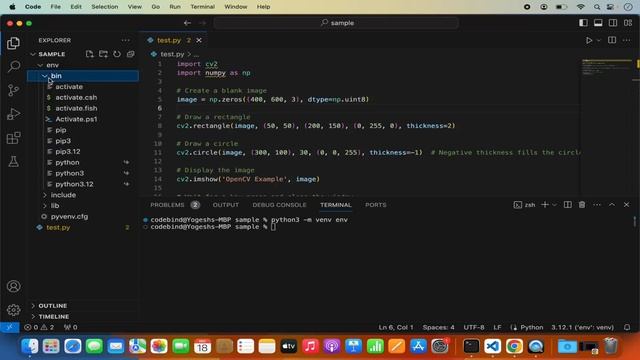Viewport: 640px width, 360px height.
Task: Split the terminal
Action: (x=567, y=204)
